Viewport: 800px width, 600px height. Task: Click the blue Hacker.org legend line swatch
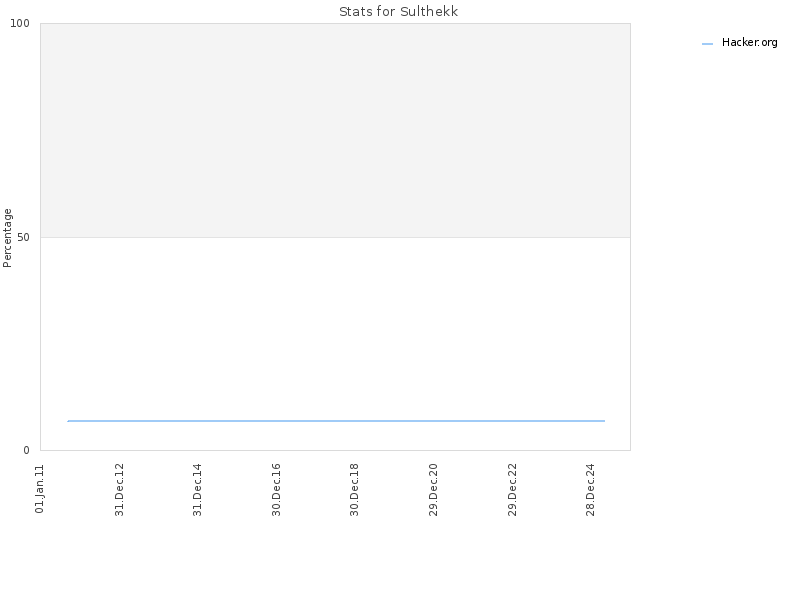point(707,44)
